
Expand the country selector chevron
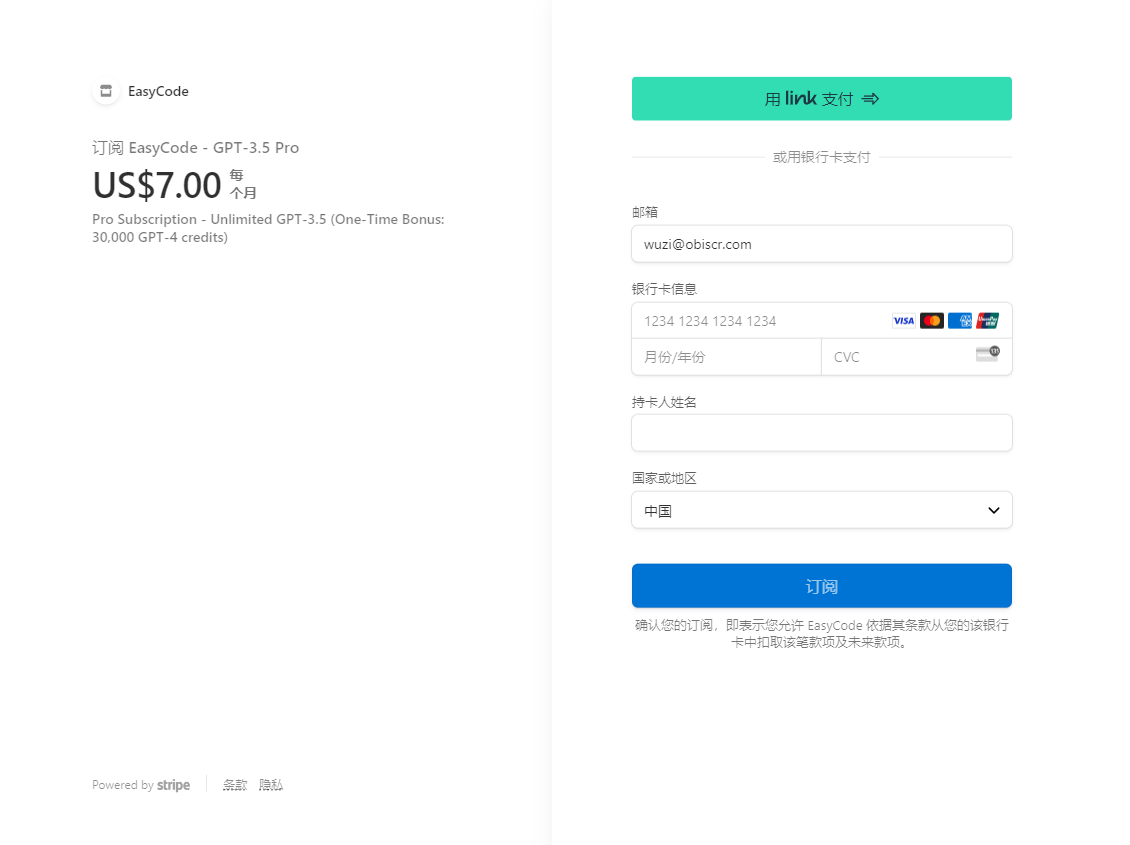994,510
